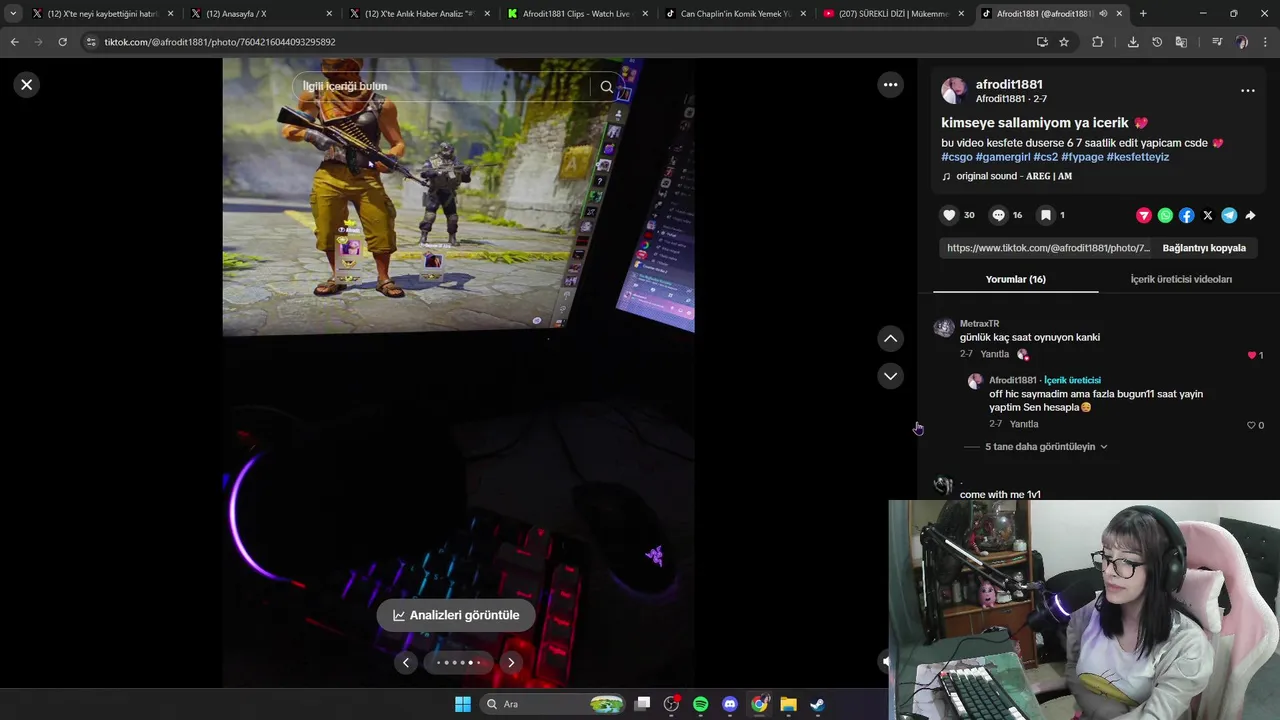Open Chrome three-dot menu

pos(1266,42)
